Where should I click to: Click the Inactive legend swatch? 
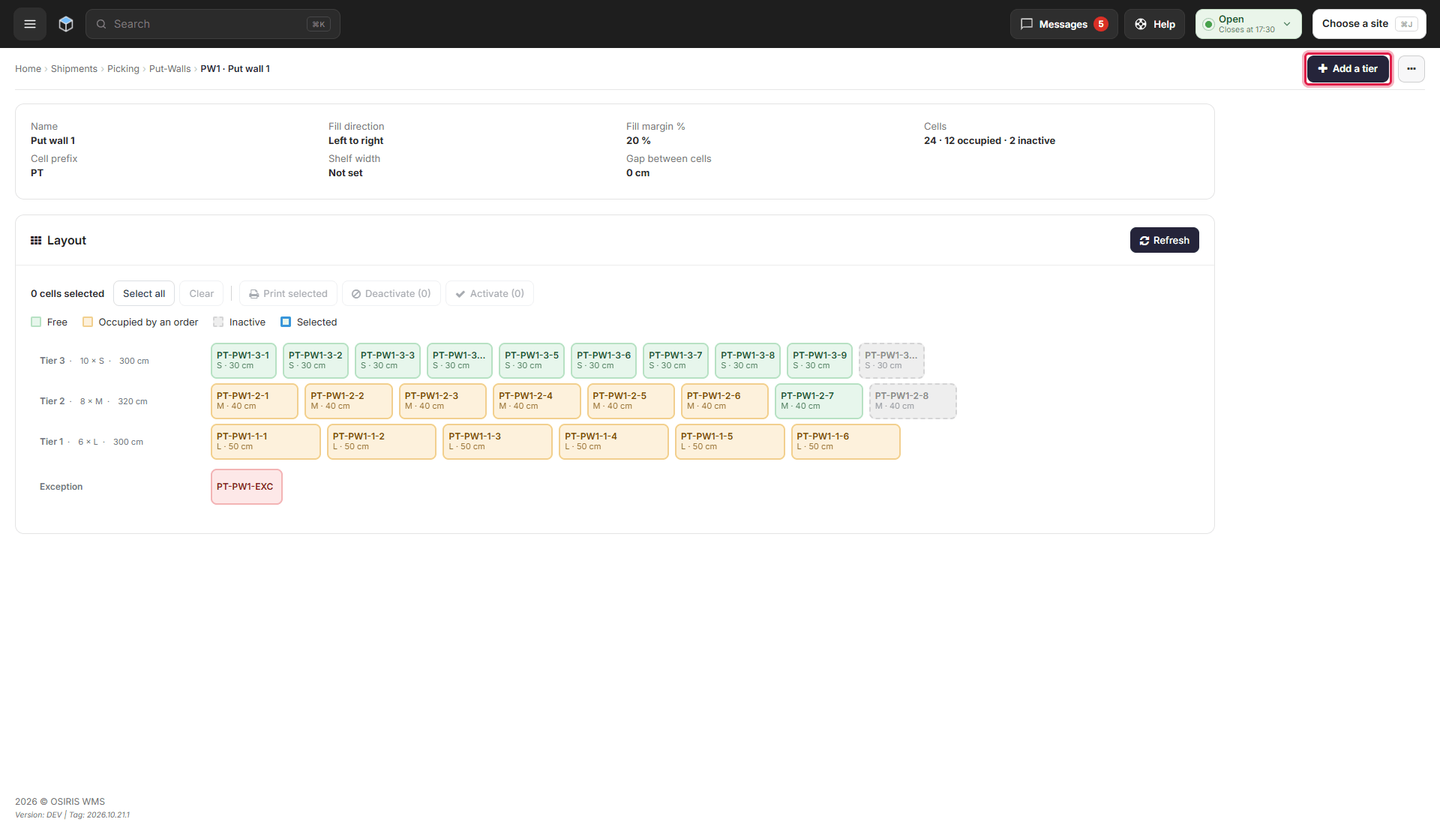[218, 322]
